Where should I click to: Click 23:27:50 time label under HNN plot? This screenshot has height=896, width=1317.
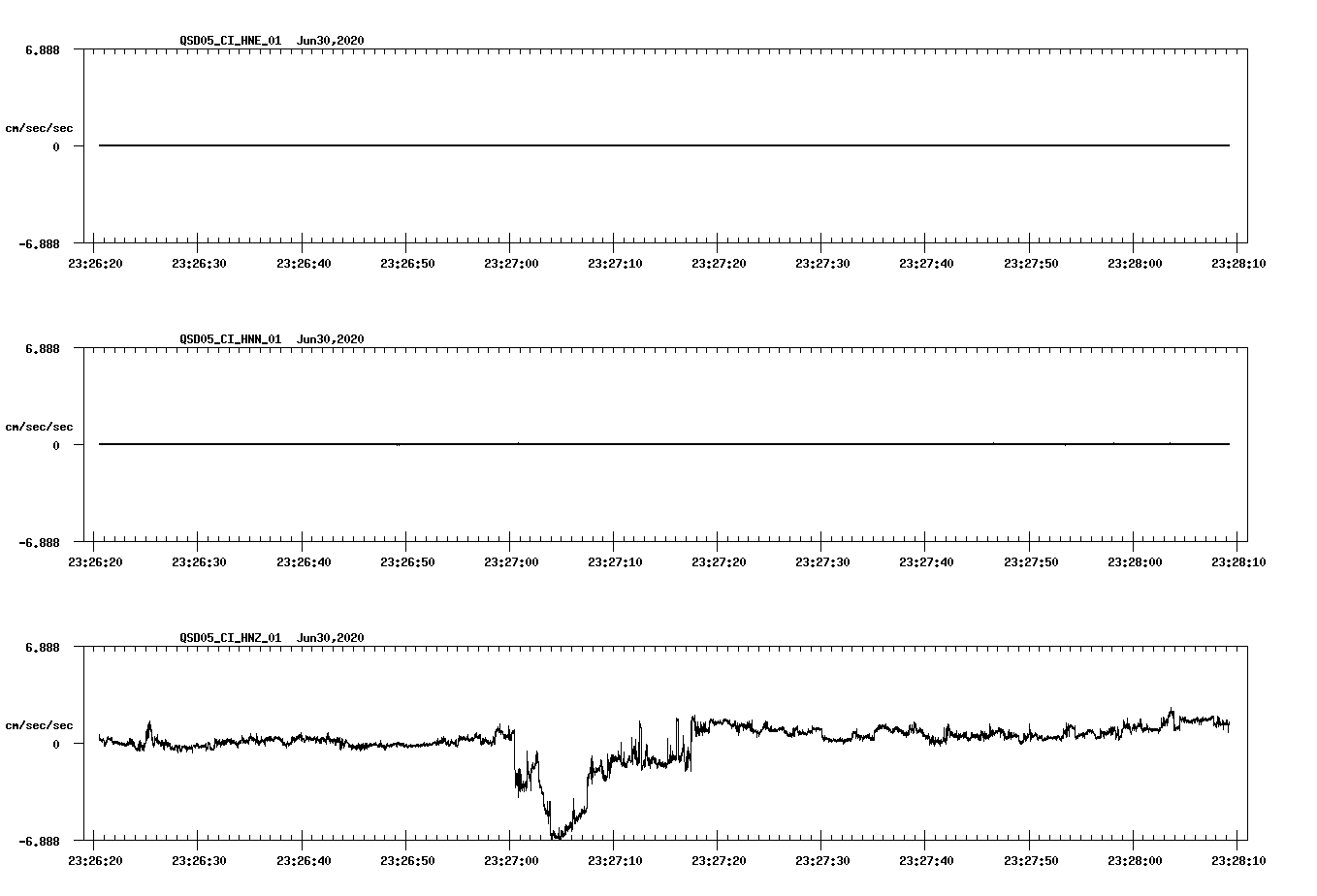click(1031, 561)
